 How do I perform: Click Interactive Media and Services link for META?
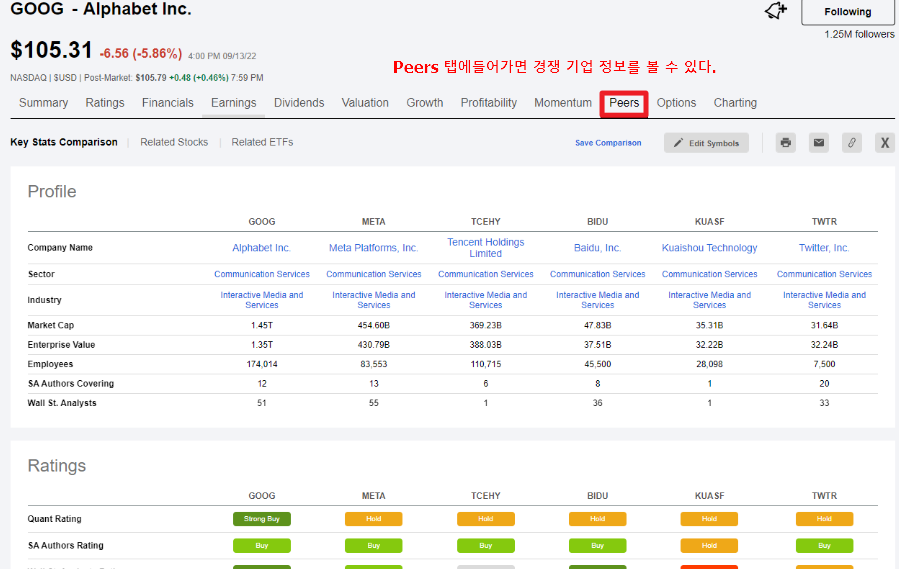tap(373, 300)
